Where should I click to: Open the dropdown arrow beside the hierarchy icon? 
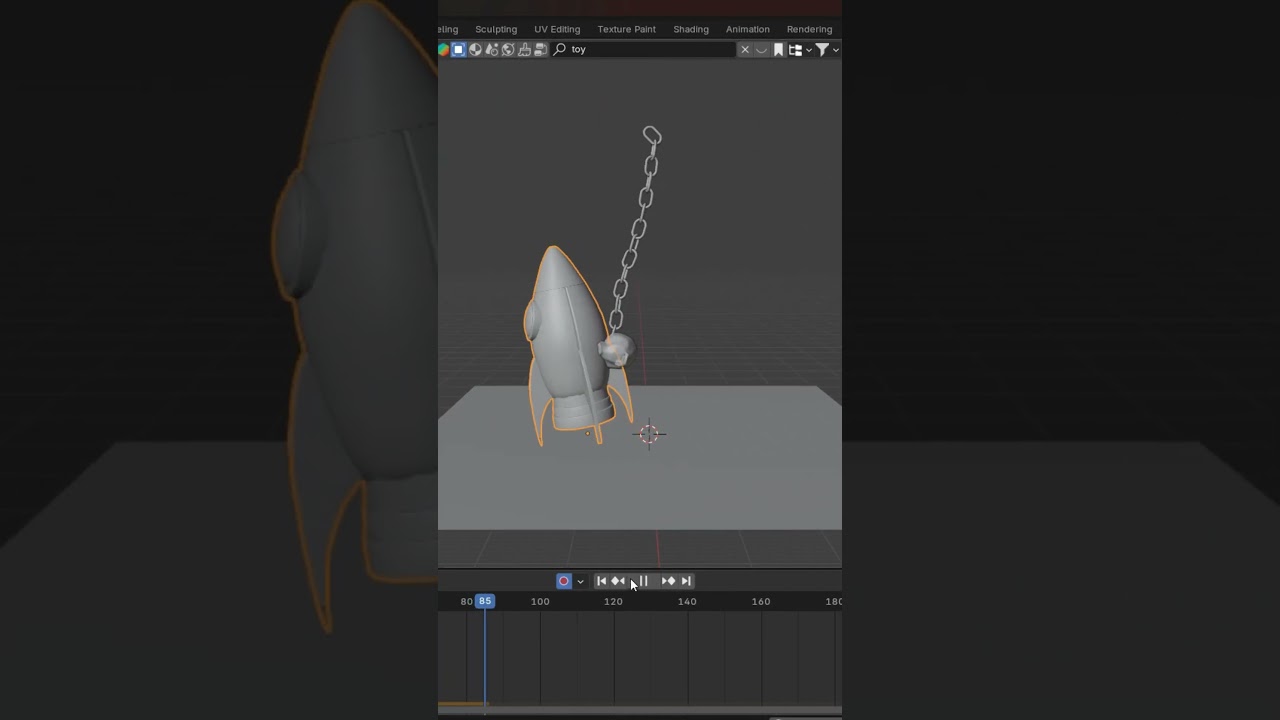808,50
